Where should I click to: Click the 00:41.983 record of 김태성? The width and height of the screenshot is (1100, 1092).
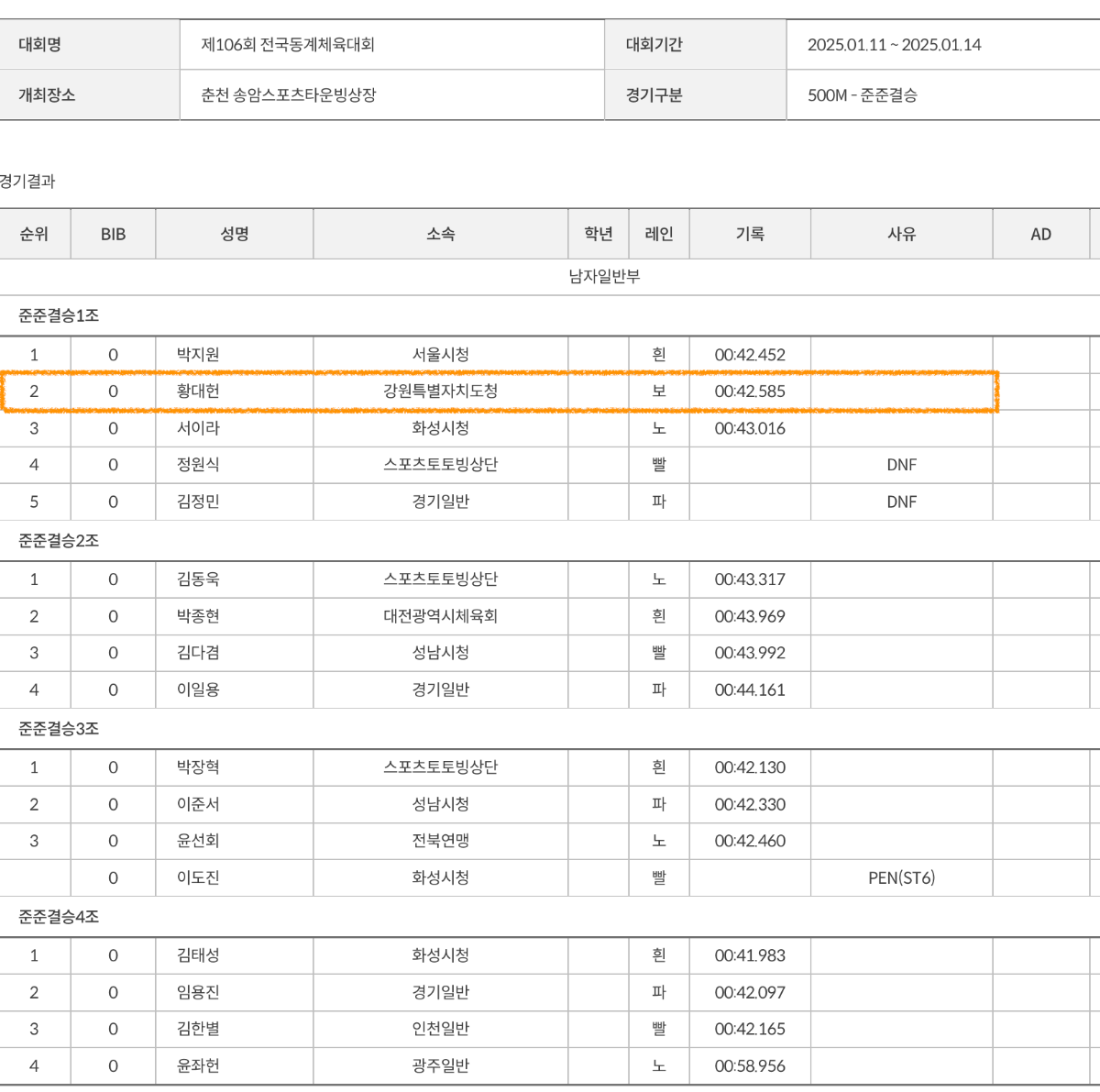750,955
